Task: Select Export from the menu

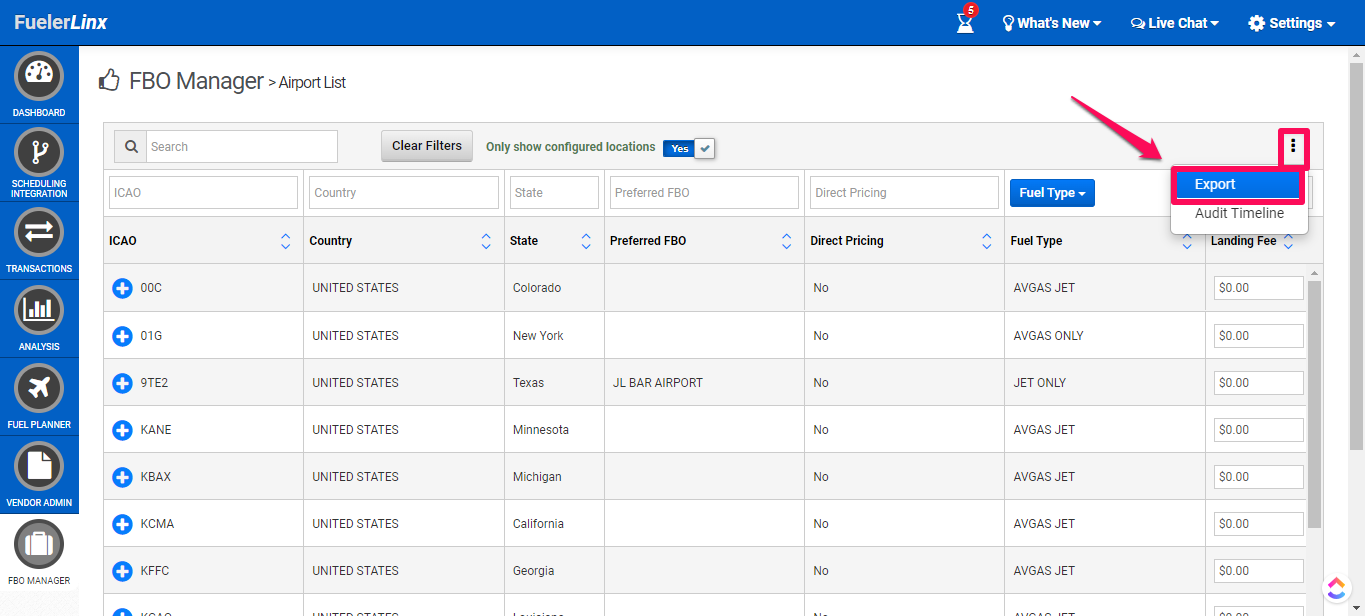Action: [x=1237, y=185]
